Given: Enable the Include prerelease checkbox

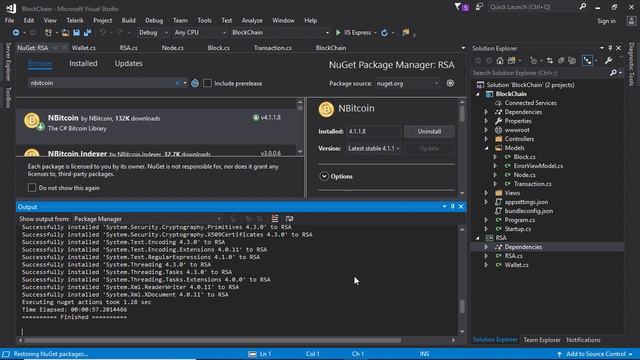Looking at the screenshot, I should pos(207,83).
